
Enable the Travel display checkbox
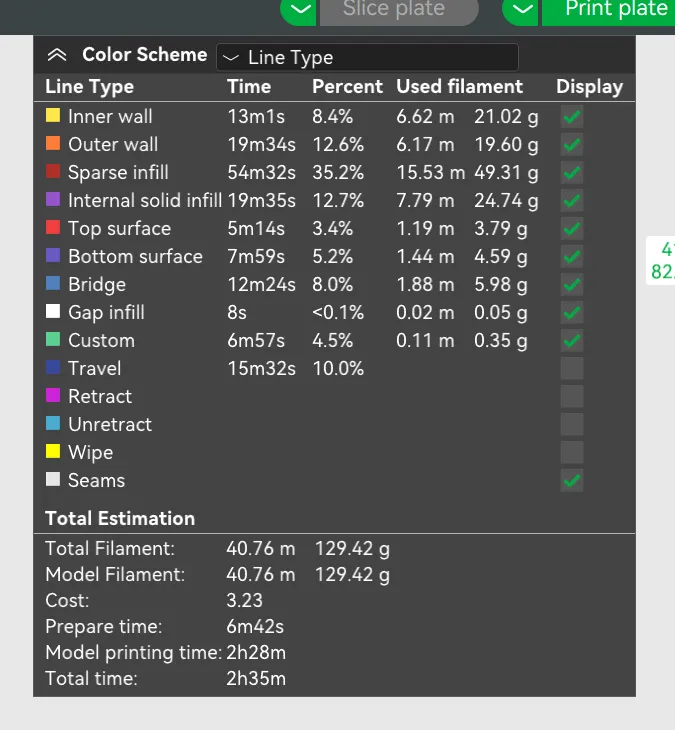572,369
